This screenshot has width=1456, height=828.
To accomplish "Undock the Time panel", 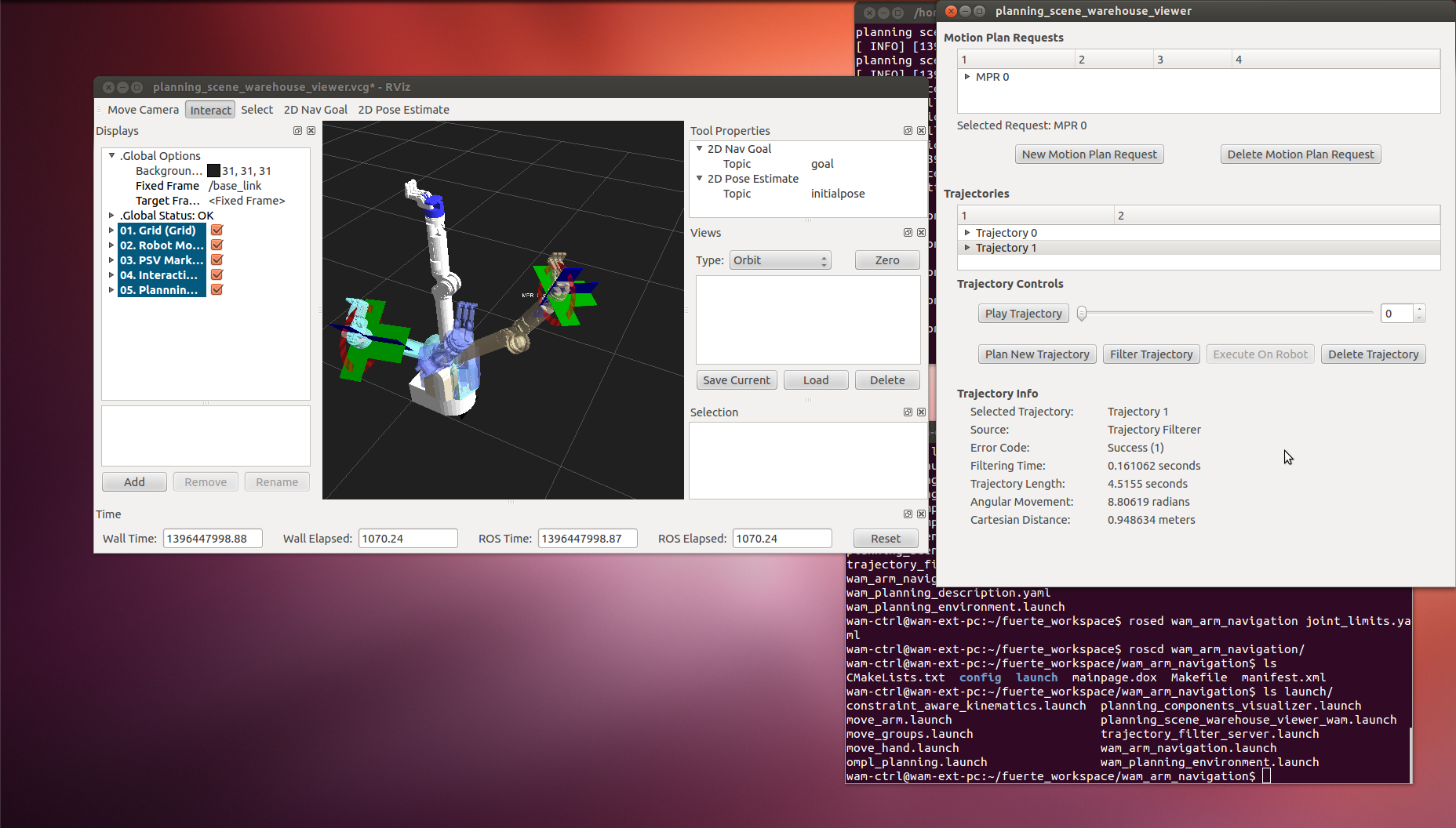I will [908, 514].
